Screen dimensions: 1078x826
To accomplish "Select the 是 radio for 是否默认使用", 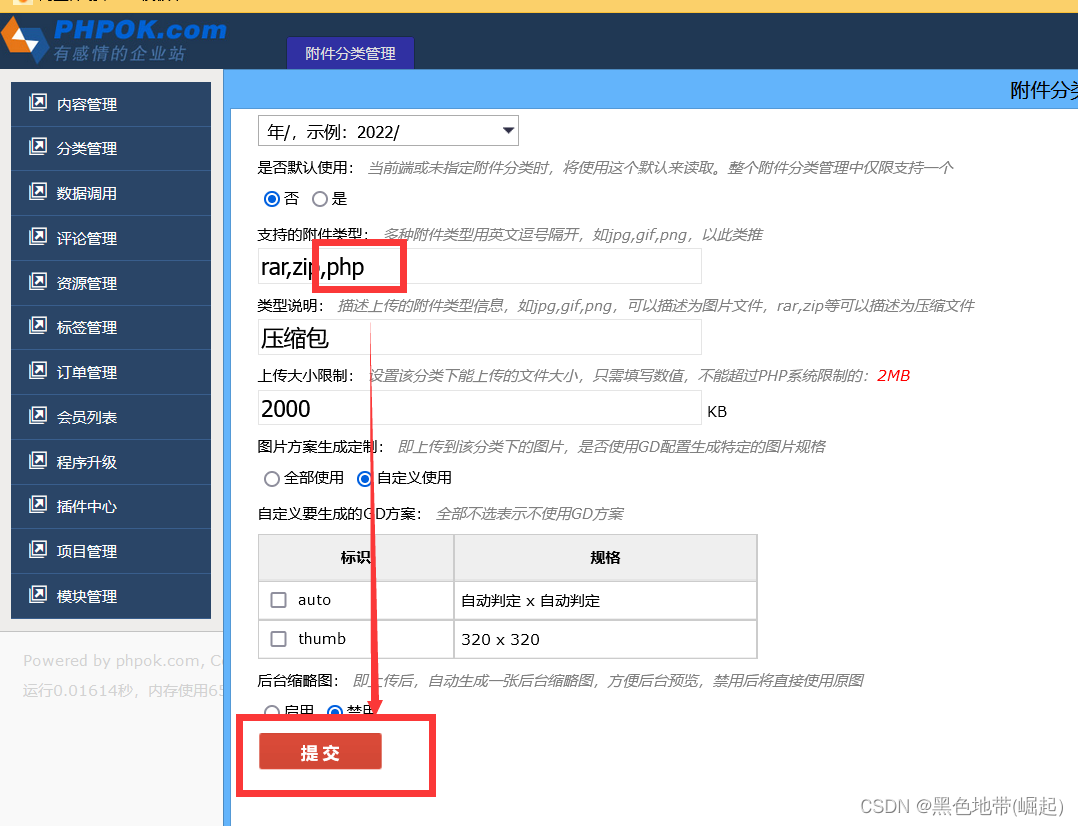I will [x=318, y=199].
